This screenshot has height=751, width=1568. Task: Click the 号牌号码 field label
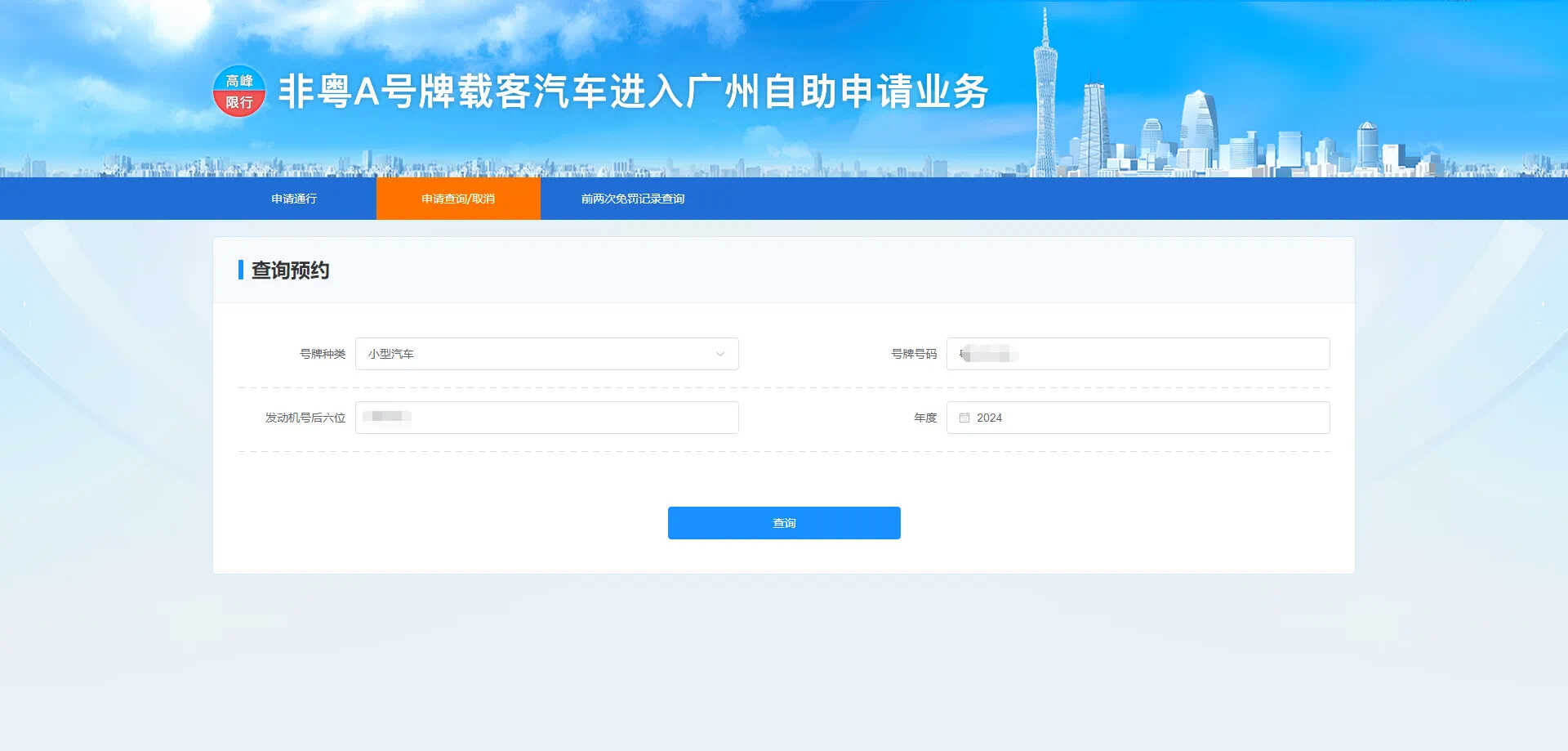(x=913, y=354)
